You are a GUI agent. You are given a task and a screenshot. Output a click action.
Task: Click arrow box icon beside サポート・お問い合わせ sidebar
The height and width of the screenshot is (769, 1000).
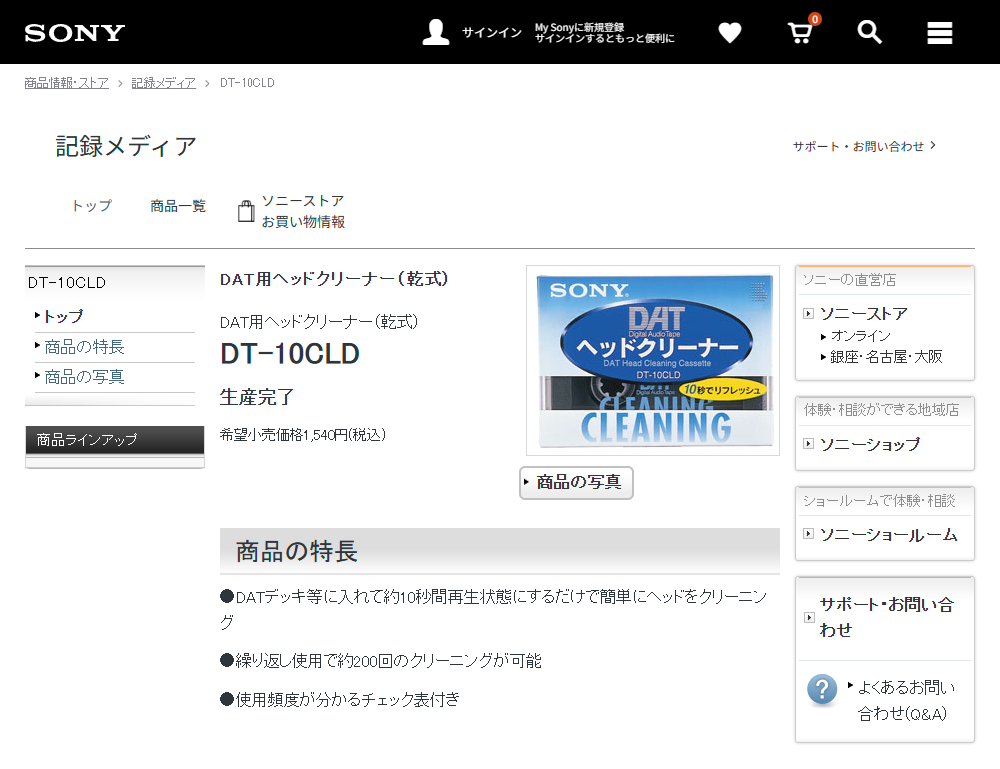click(809, 617)
